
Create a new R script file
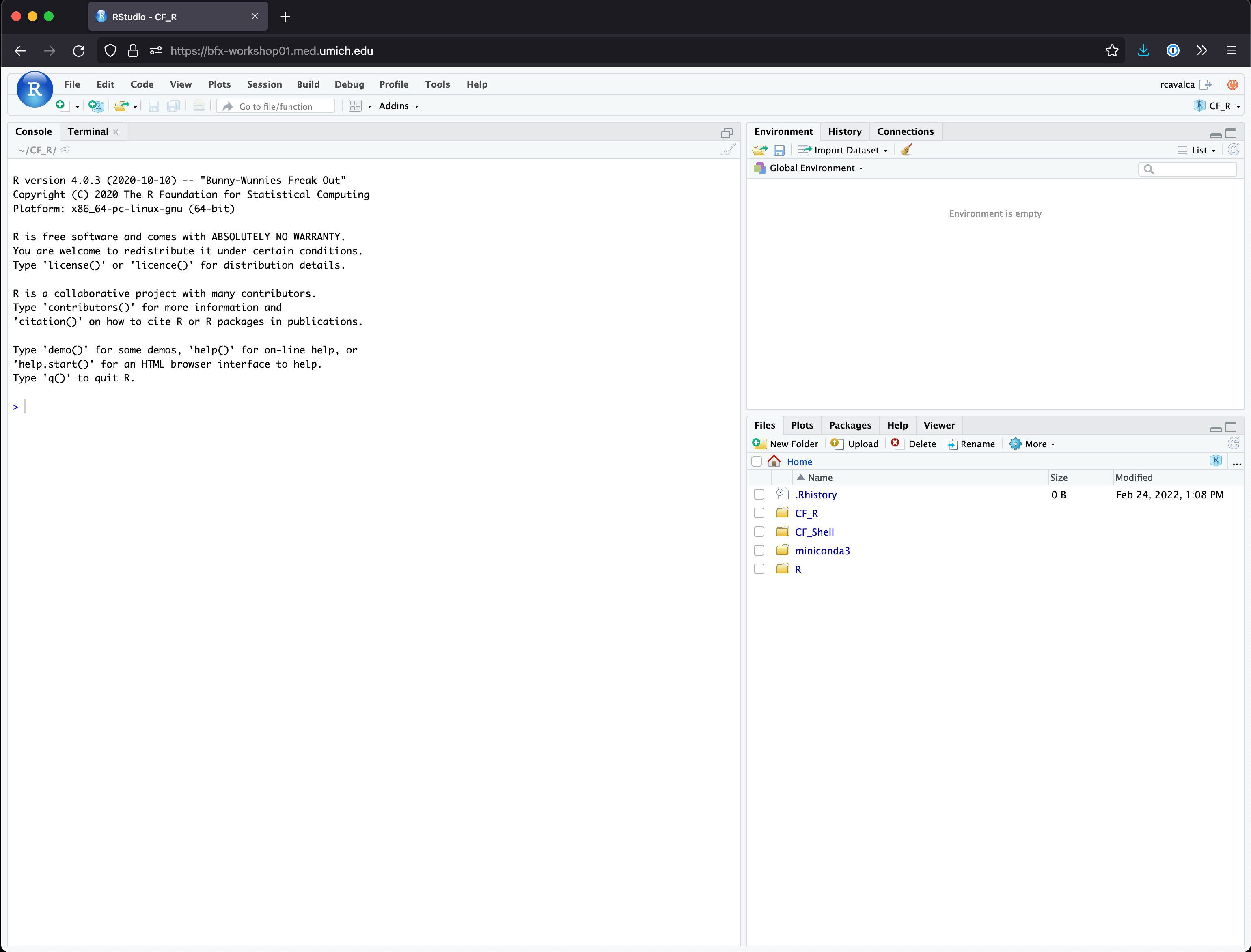pos(60,106)
